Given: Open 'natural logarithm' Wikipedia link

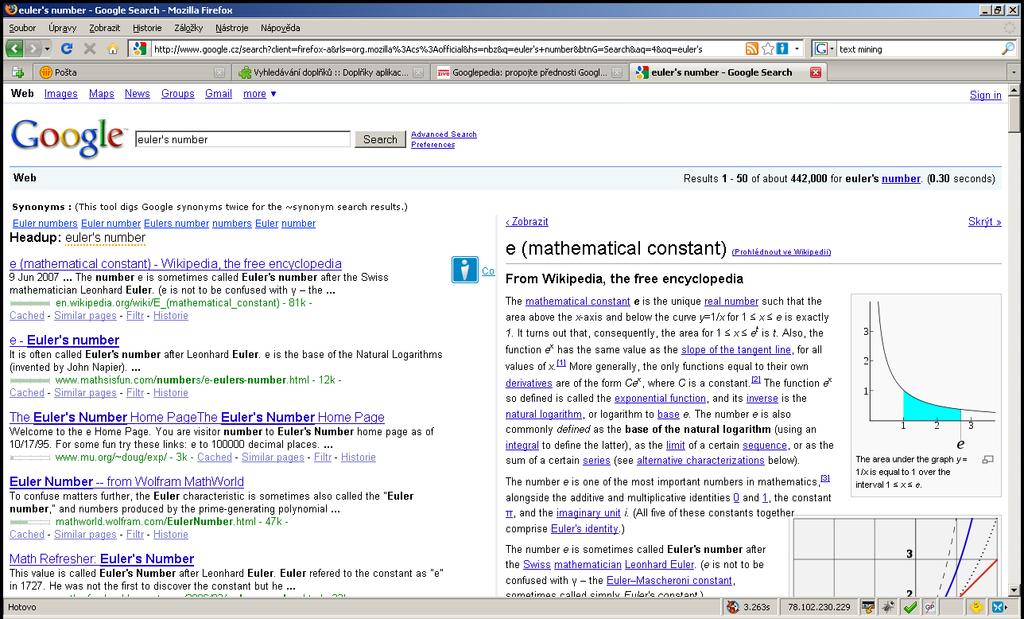Looking at the screenshot, I should (x=543, y=414).
